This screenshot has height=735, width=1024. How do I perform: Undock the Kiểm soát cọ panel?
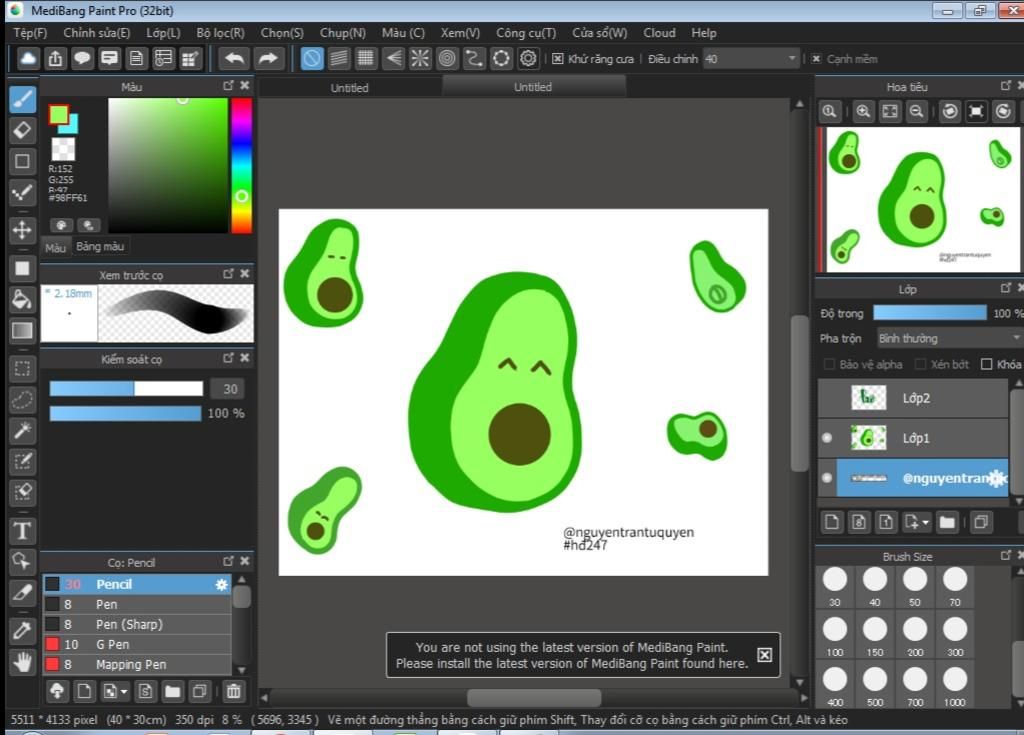tap(228, 358)
